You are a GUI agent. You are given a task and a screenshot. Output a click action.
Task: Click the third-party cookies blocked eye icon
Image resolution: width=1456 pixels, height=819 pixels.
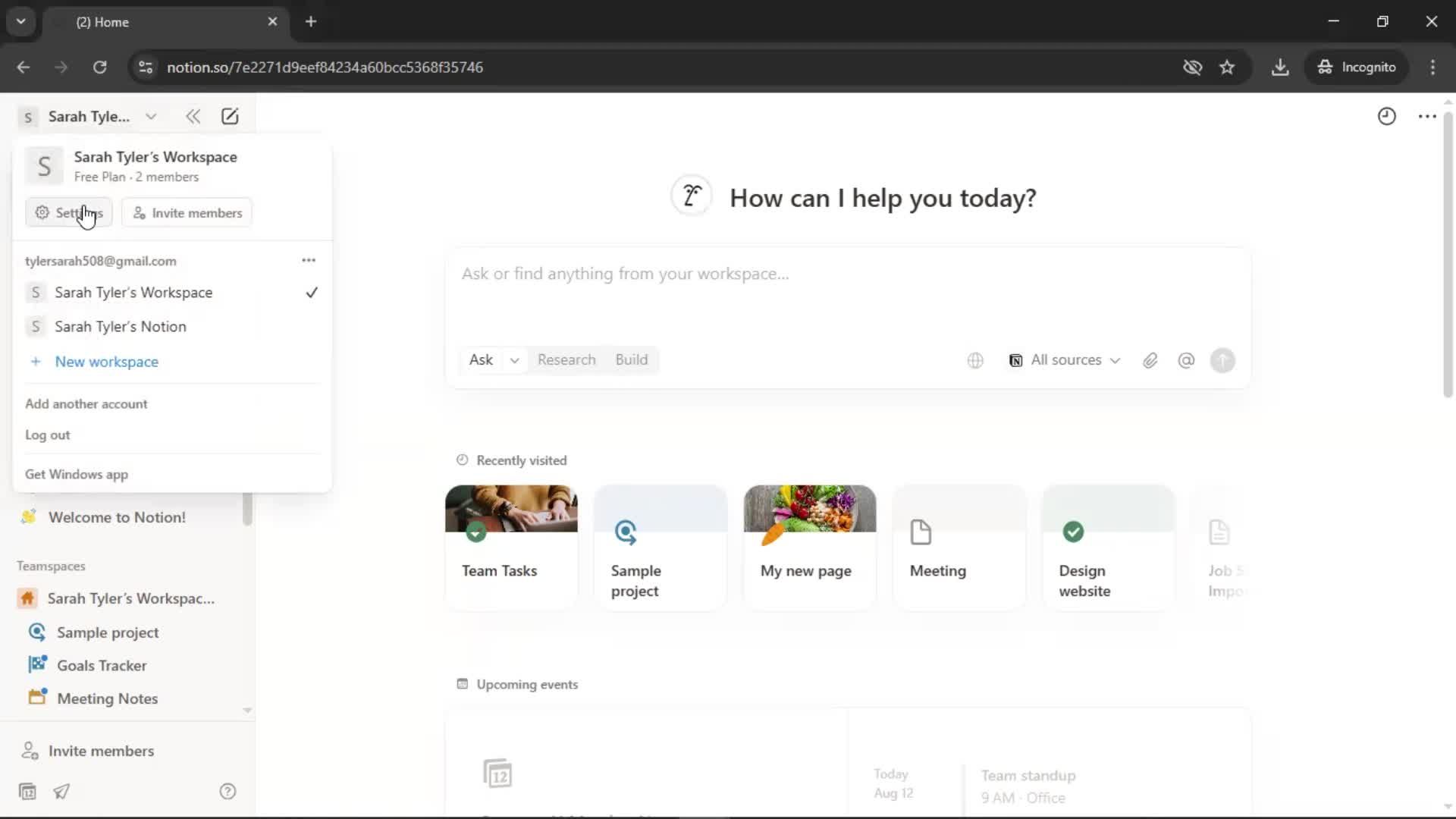[1192, 67]
